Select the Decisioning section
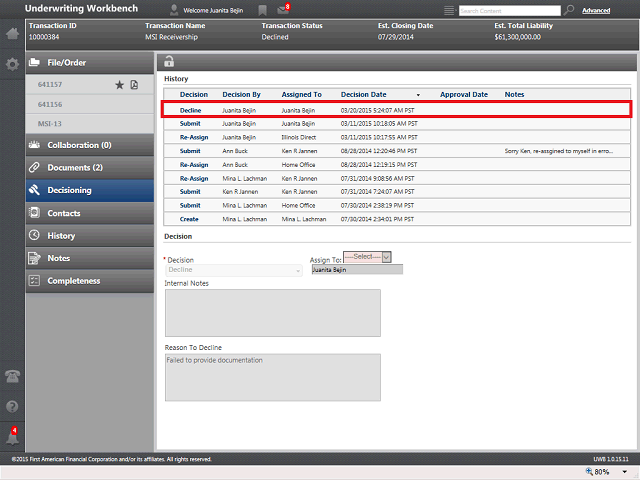Image resolution: width=640 pixels, height=480 pixels. click(x=90, y=190)
